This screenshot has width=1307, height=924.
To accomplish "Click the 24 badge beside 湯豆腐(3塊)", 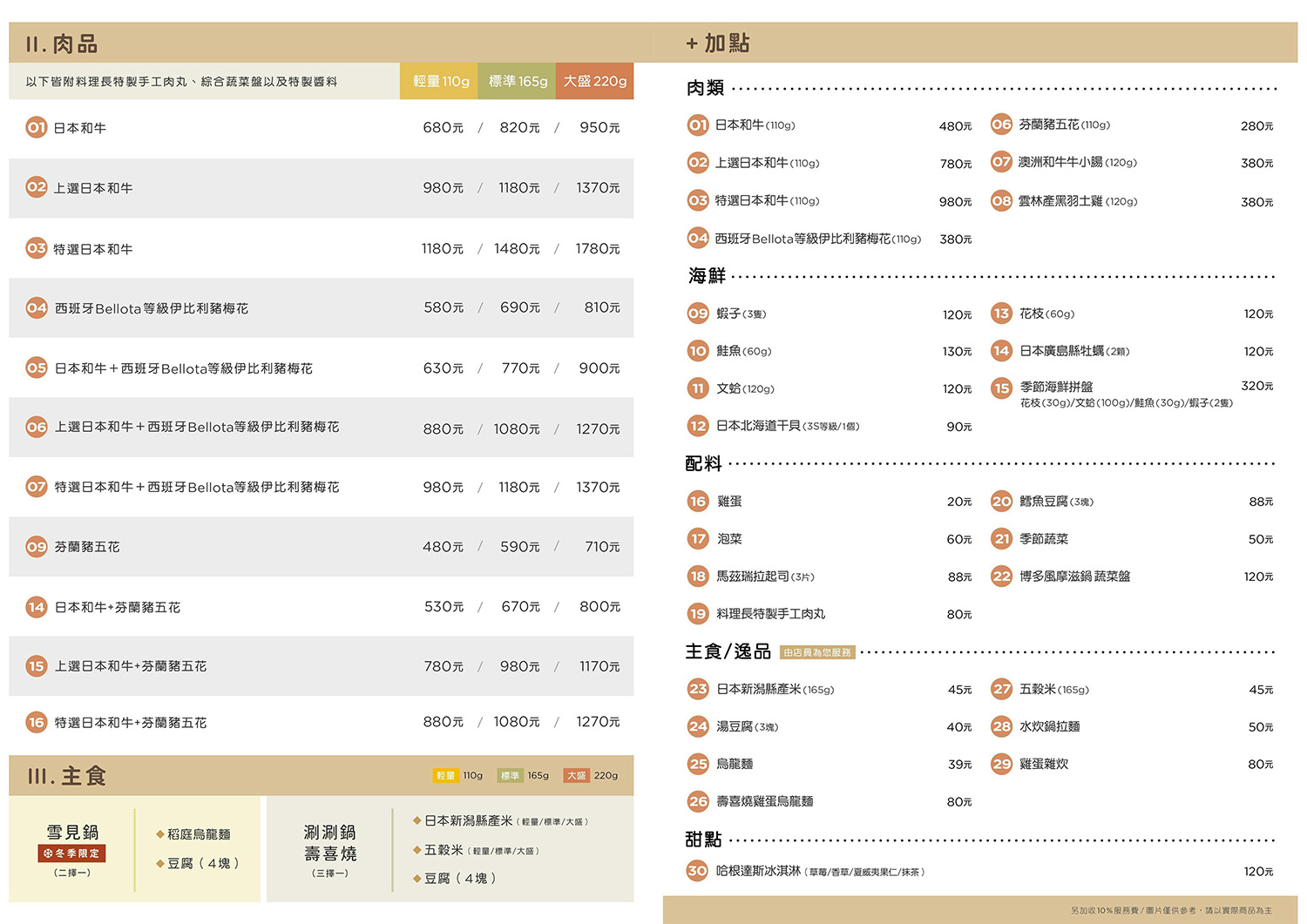I will pyautogui.click(x=698, y=726).
